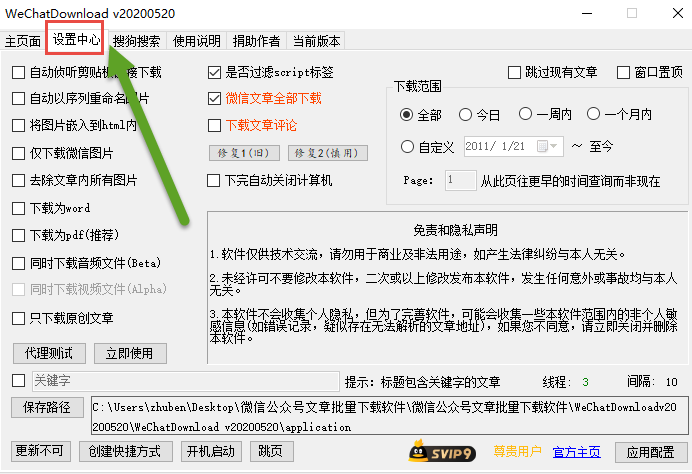Open the date picker calendar dropdown

coord(548,146)
